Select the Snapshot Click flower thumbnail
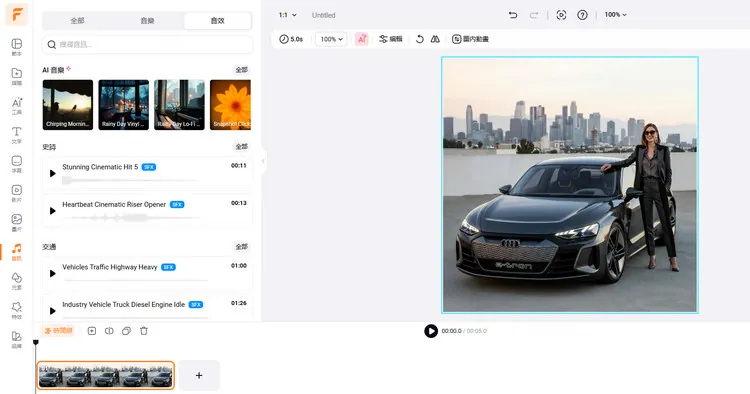The image size is (750, 394). coord(230,105)
